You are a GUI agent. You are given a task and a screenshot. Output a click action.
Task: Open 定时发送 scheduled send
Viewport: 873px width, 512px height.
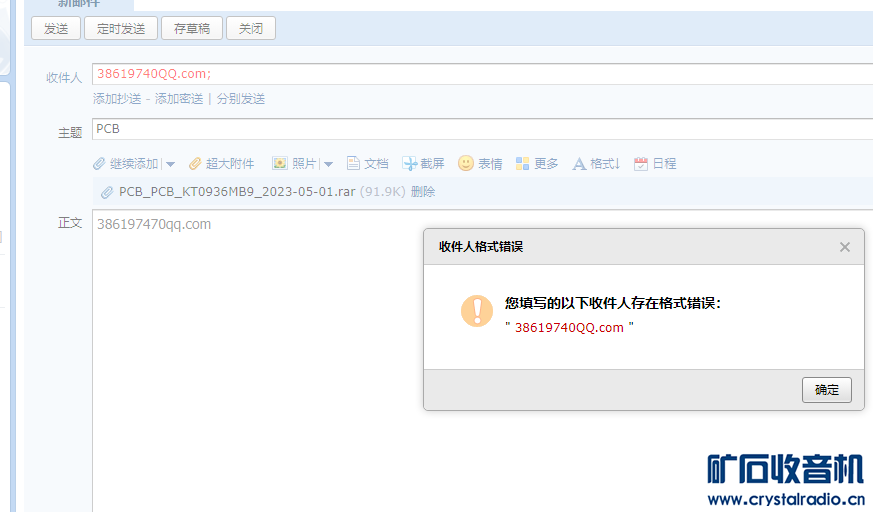(x=121, y=28)
